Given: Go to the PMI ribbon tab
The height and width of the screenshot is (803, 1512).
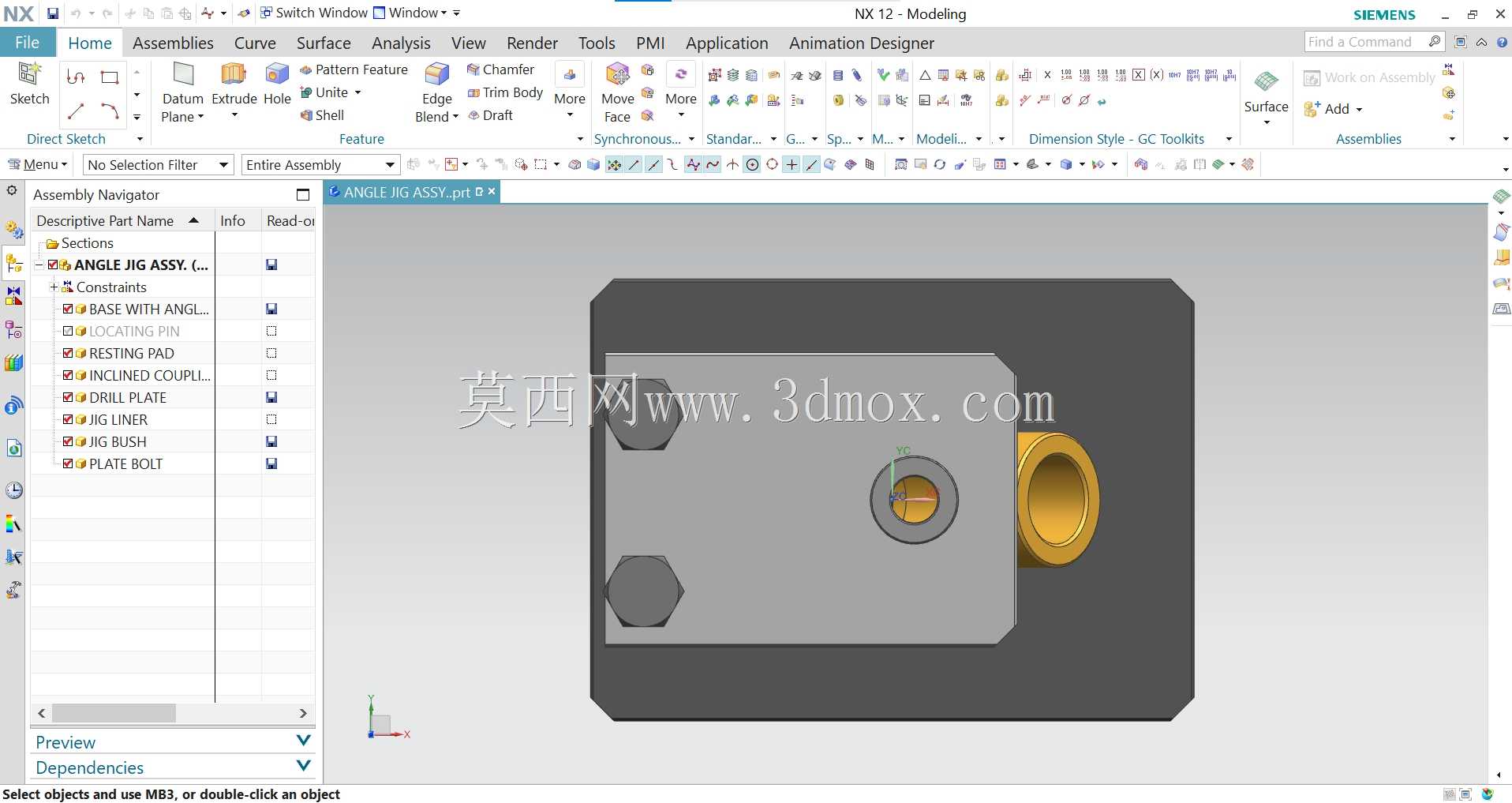Looking at the screenshot, I should (x=650, y=43).
